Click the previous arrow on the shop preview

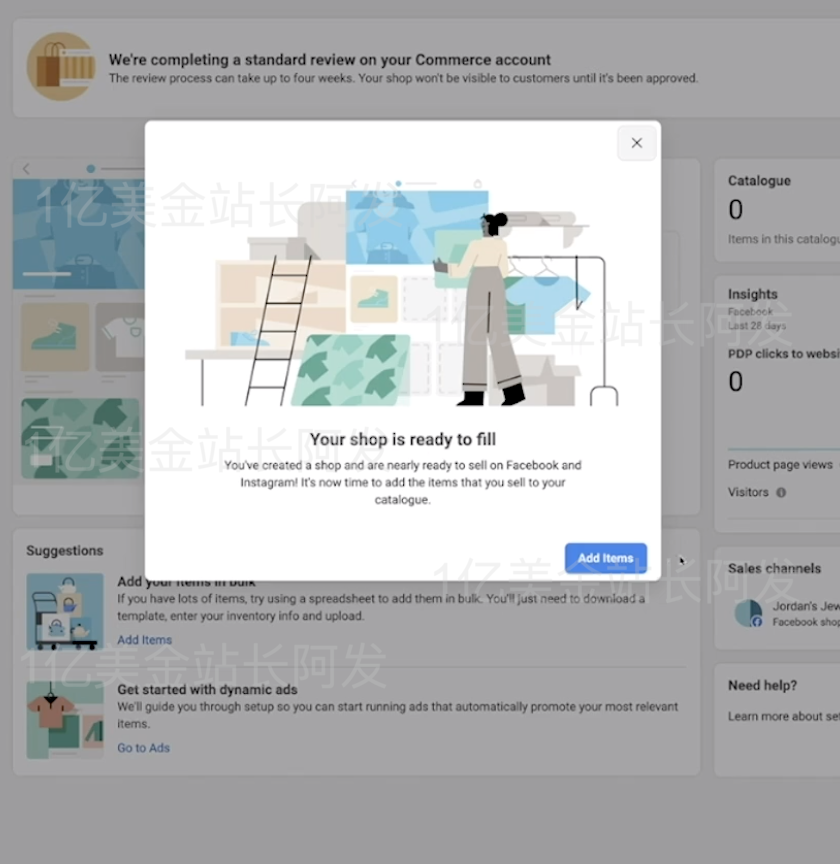click(x=25, y=168)
